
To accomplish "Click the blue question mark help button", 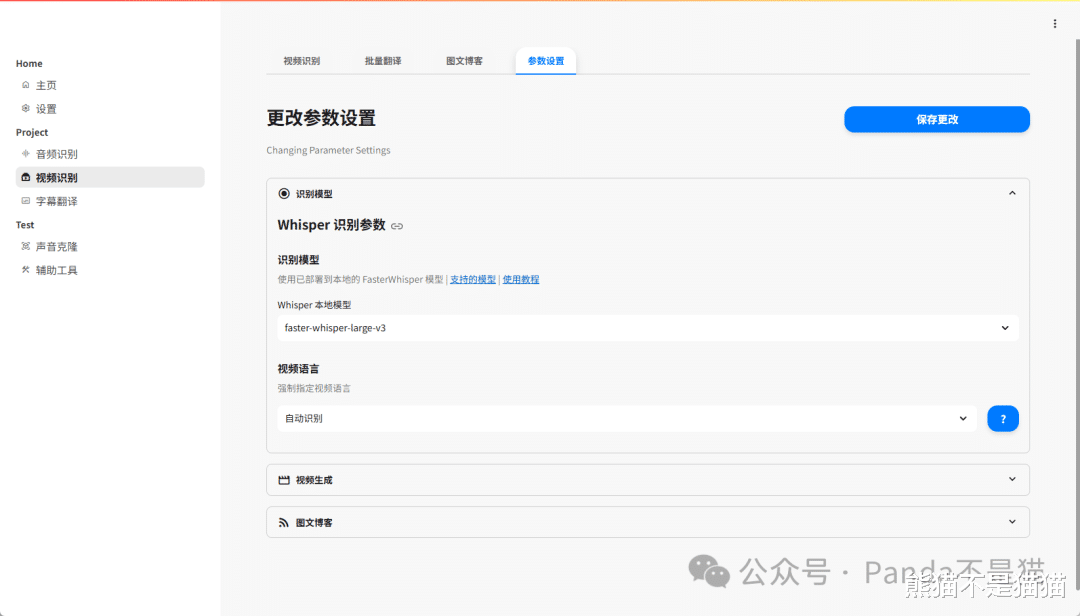I will pyautogui.click(x=1003, y=418).
